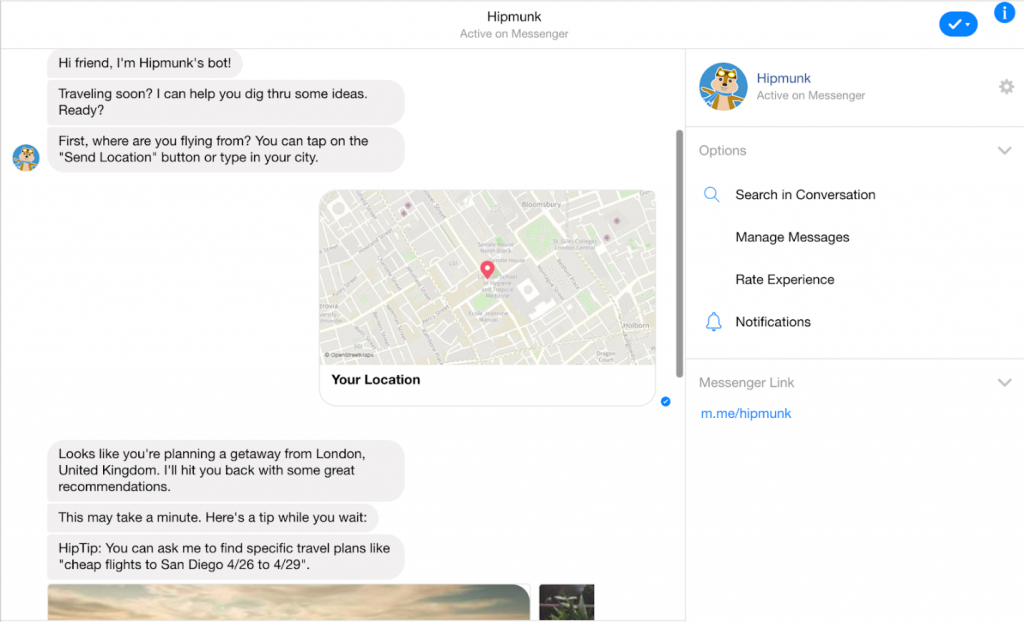Open Manage Messages option
This screenshot has height=622, width=1024.
click(792, 237)
